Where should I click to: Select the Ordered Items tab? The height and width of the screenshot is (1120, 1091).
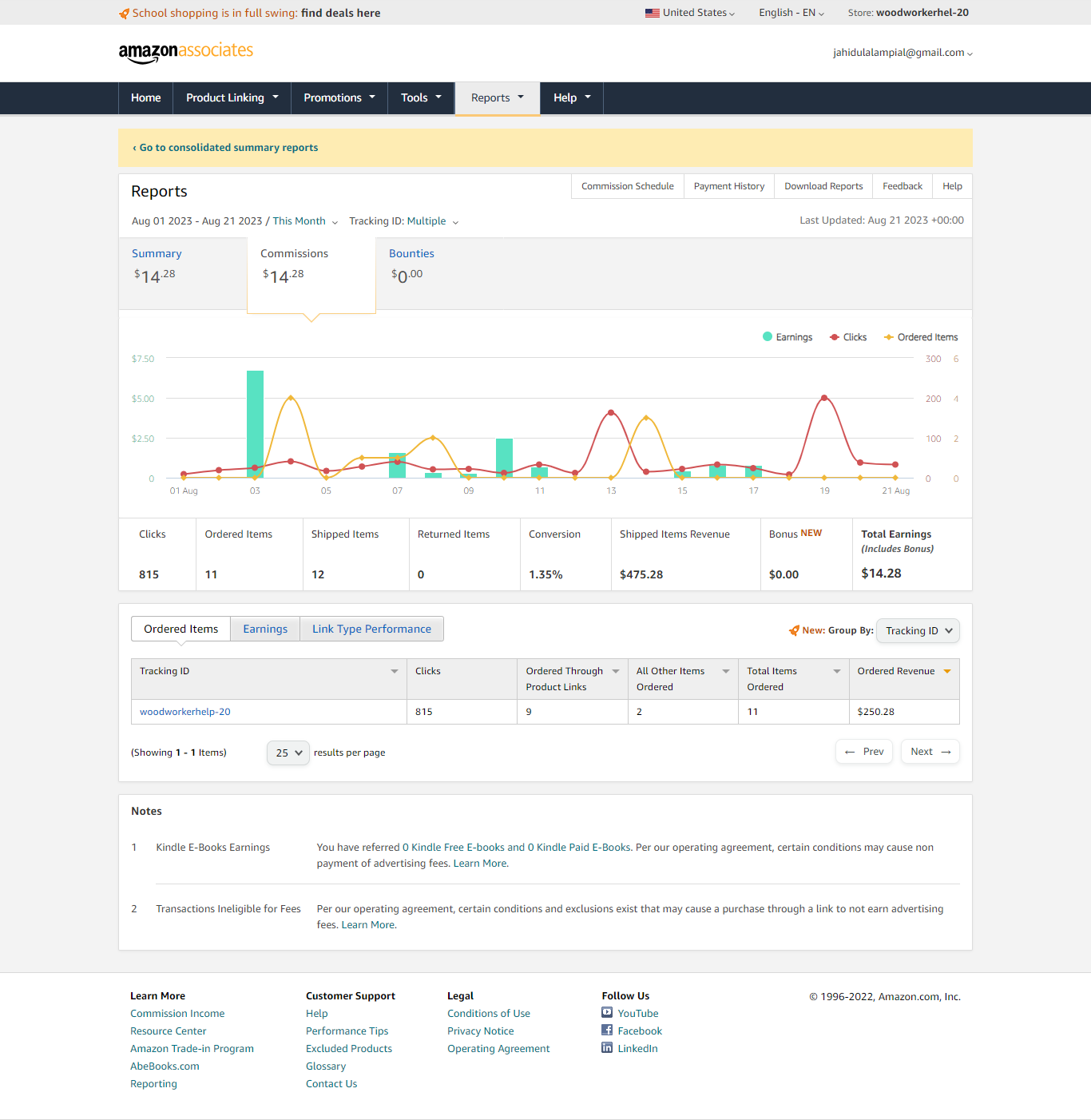[x=181, y=629]
